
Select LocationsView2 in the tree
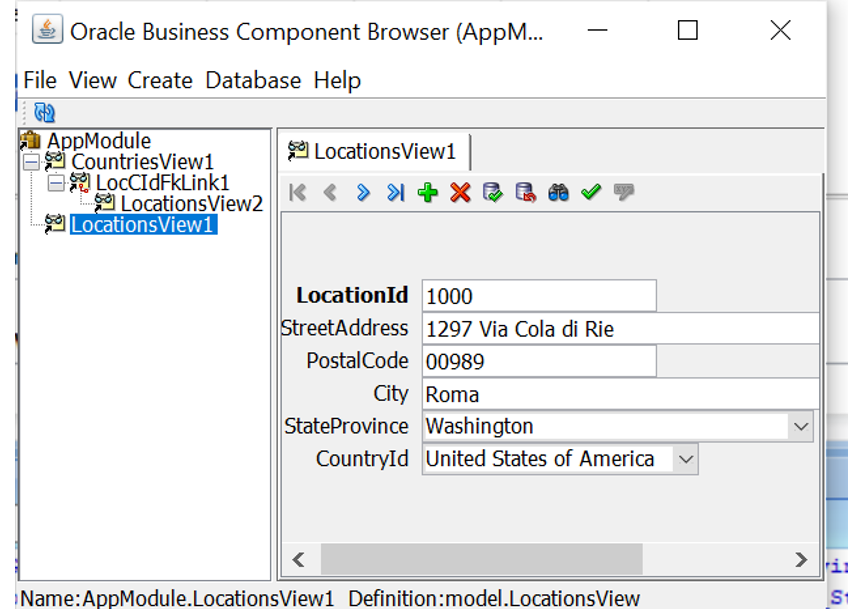point(192,204)
